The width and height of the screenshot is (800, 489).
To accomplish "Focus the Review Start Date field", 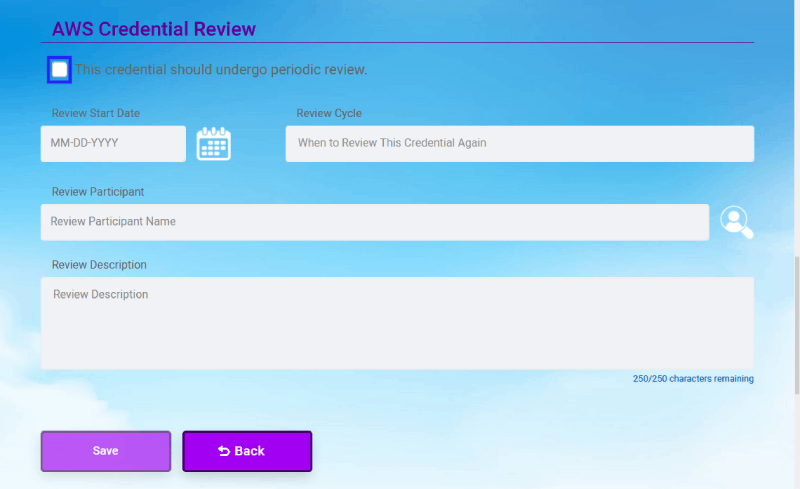I will tap(113, 144).
